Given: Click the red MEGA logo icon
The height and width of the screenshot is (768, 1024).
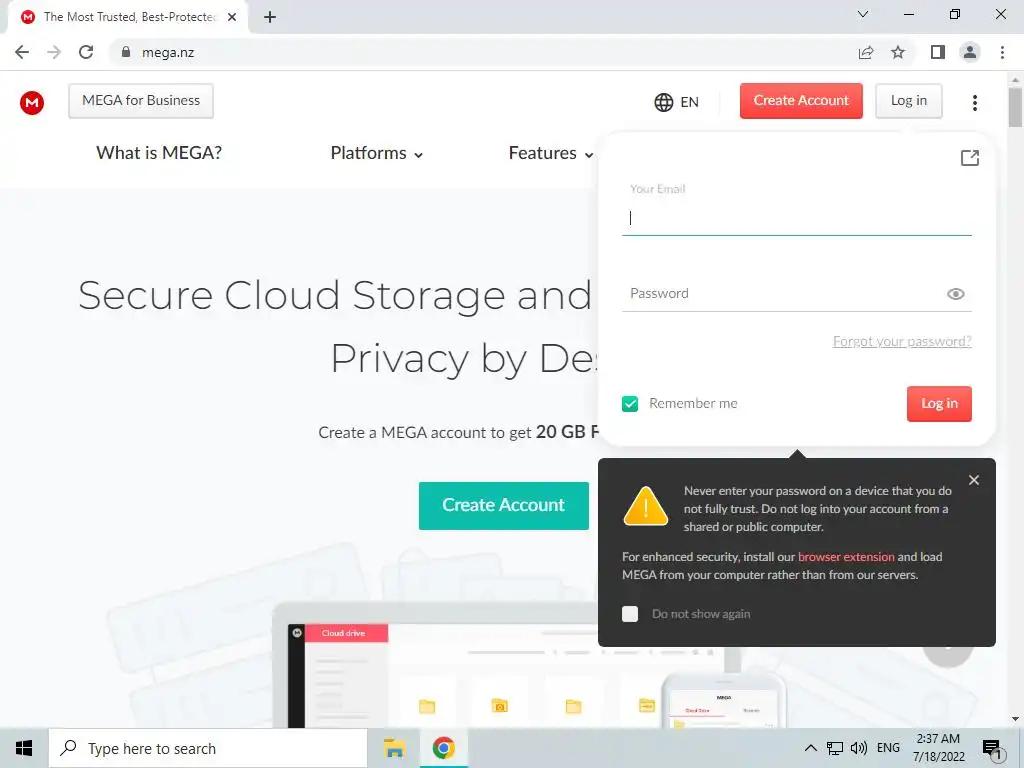Looking at the screenshot, I should point(32,103).
